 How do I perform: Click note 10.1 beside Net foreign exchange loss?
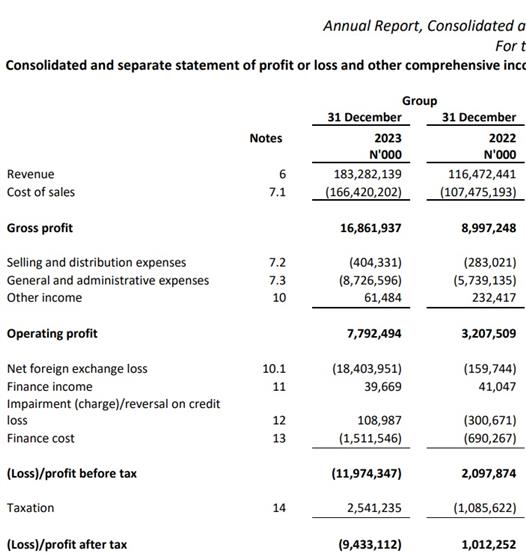click(274, 369)
